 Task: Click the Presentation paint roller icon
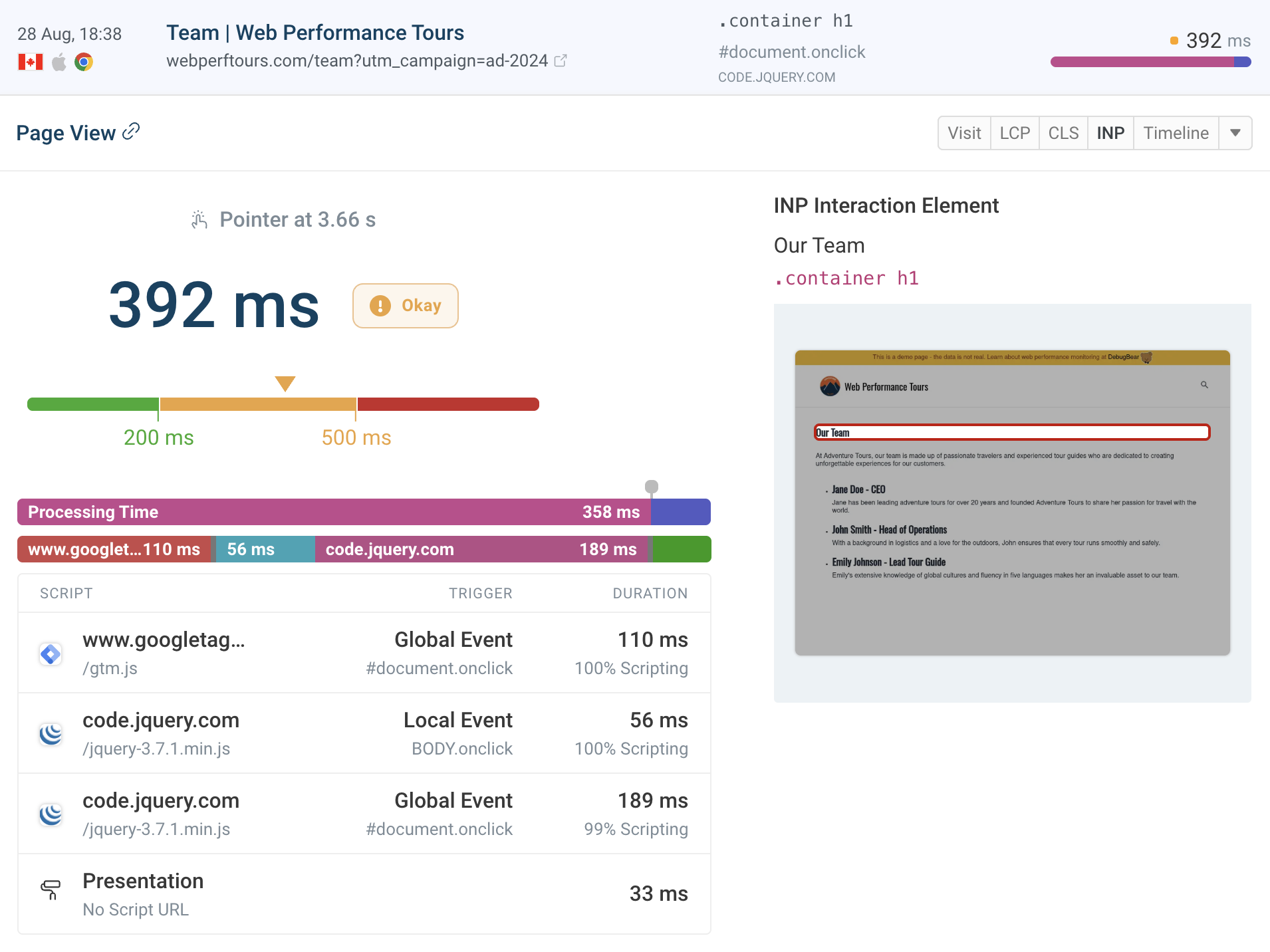51,890
